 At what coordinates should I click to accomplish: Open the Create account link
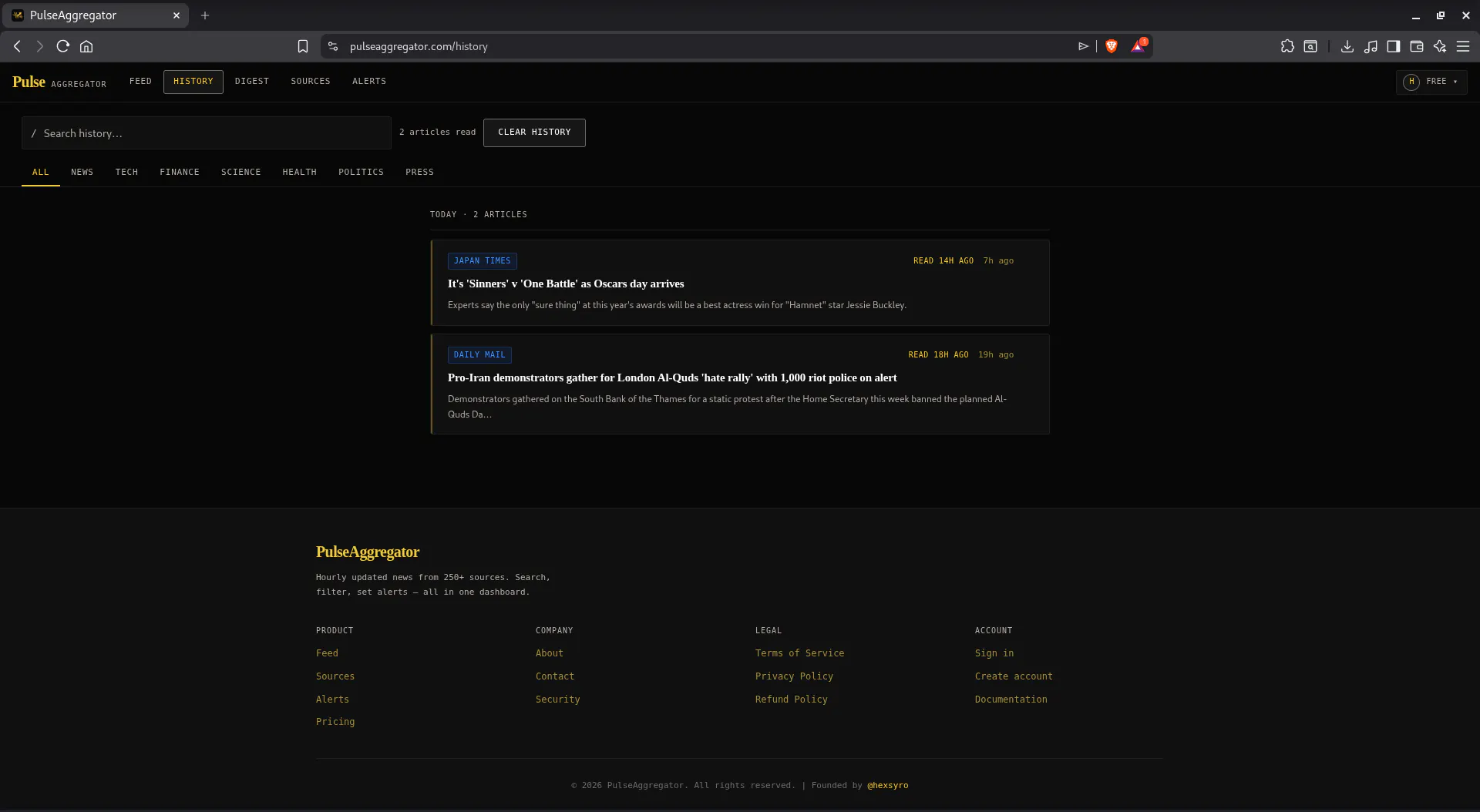click(x=1014, y=676)
